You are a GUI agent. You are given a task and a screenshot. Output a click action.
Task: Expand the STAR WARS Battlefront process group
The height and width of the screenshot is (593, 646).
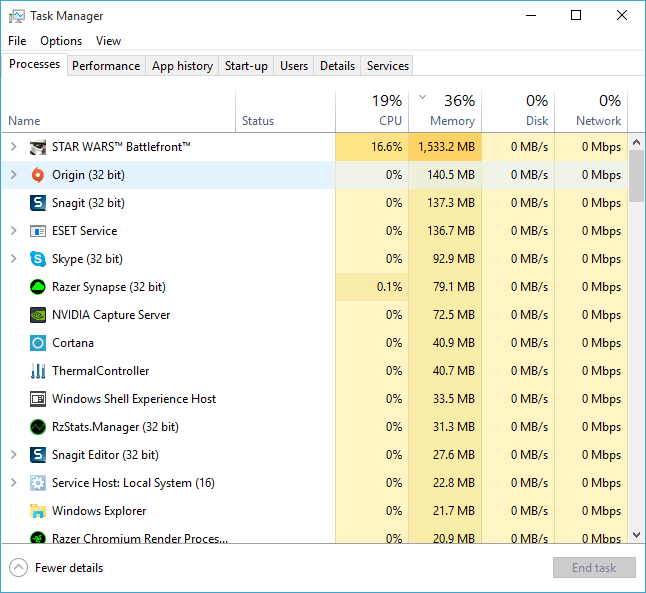point(14,147)
